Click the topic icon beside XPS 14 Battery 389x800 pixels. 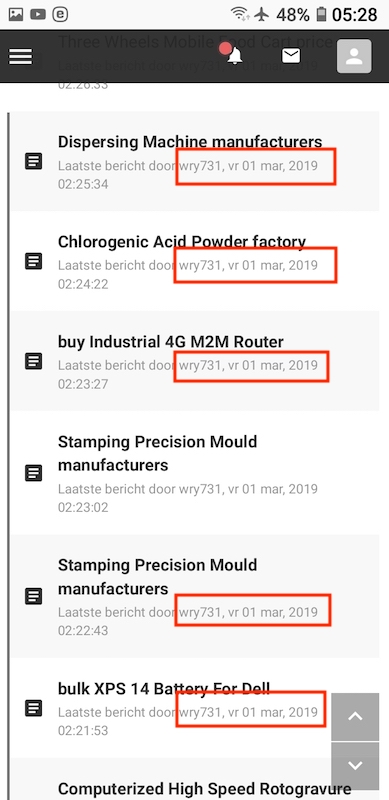pyautogui.click(x=34, y=708)
